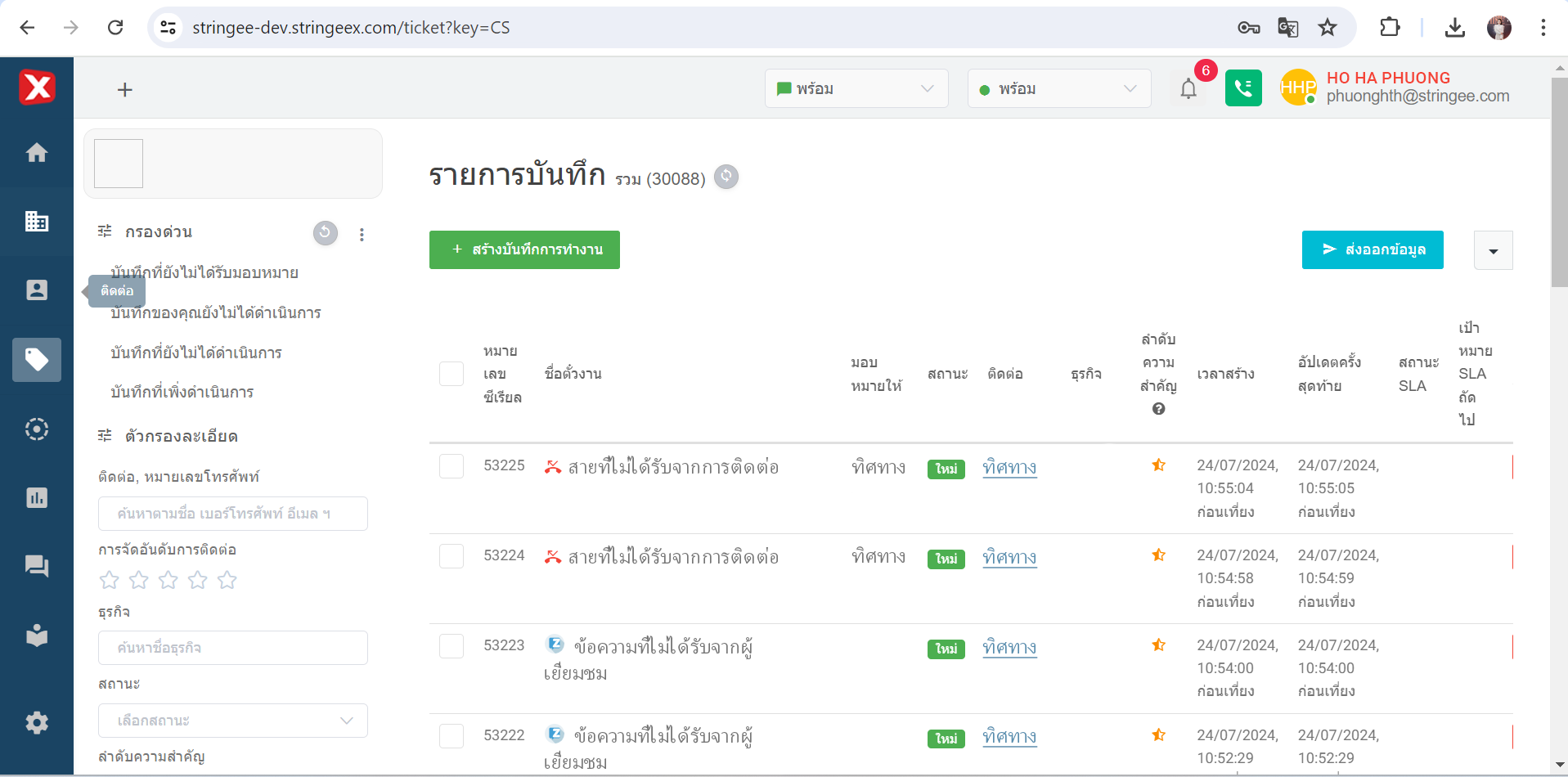Click the ส่งออกข้อมูล export button
The width and height of the screenshot is (1568, 777).
coord(1372,249)
